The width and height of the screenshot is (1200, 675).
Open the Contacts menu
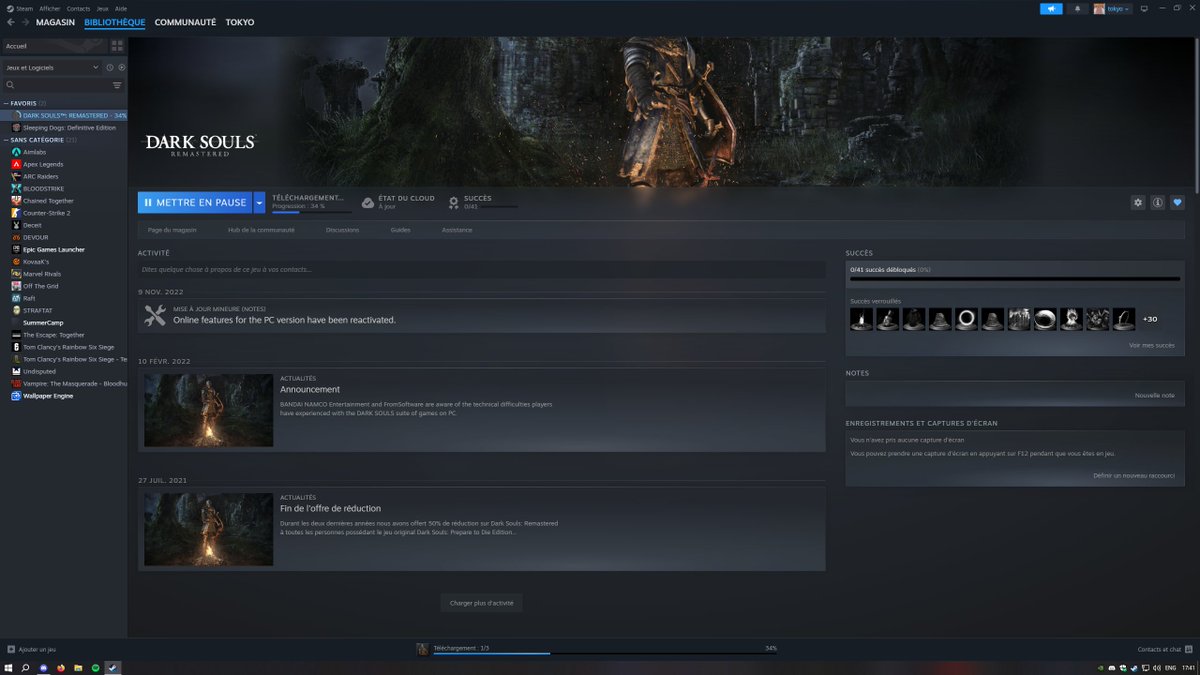(78, 8)
